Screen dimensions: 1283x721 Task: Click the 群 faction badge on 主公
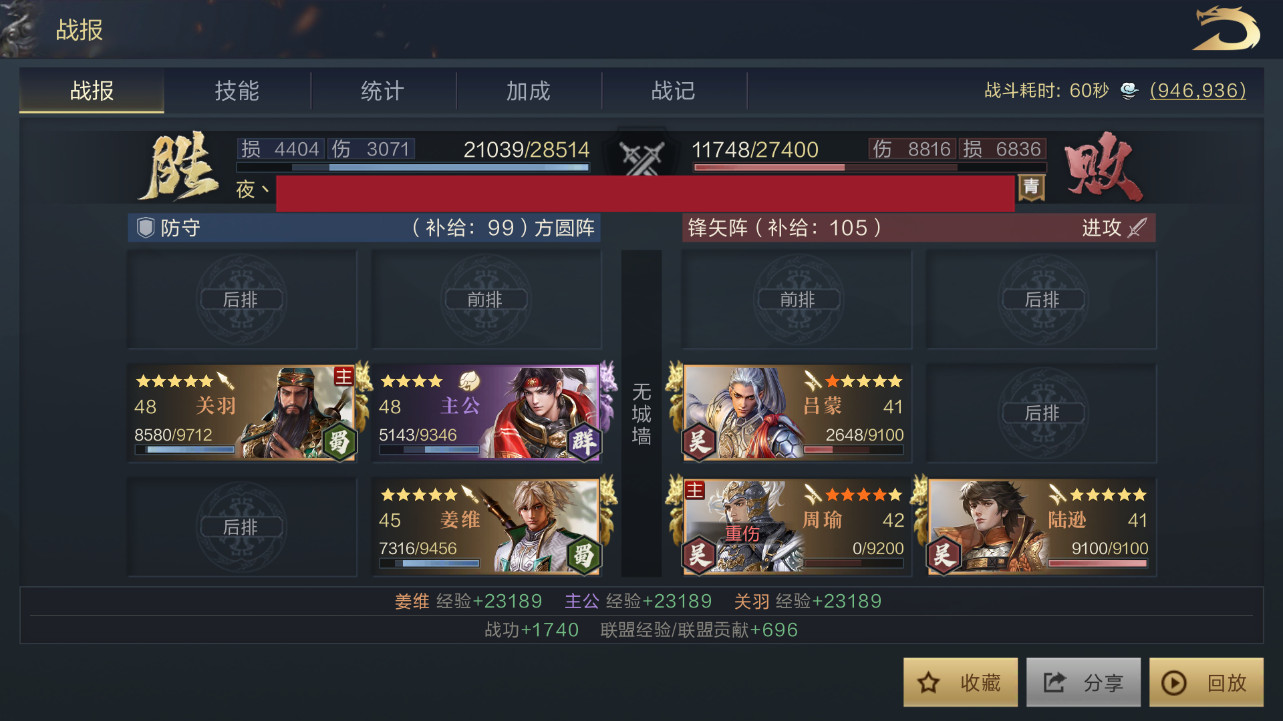pyautogui.click(x=584, y=441)
